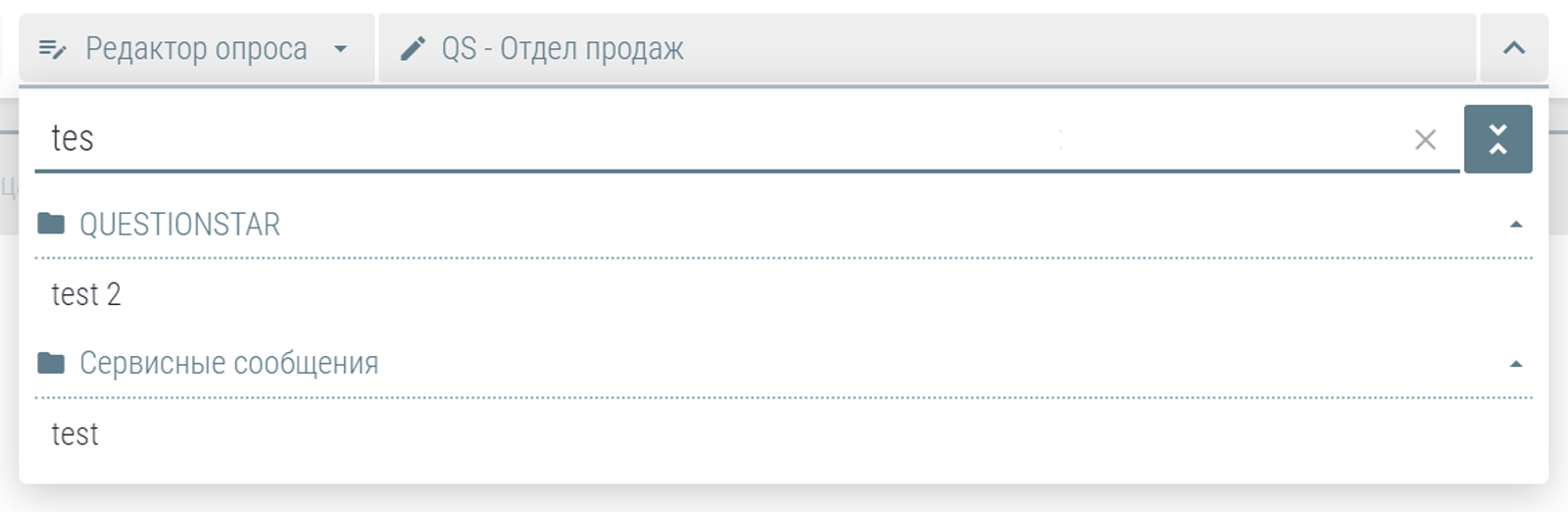Click the survey editor list-edit icon
The width and height of the screenshot is (1568, 512).
(52, 49)
